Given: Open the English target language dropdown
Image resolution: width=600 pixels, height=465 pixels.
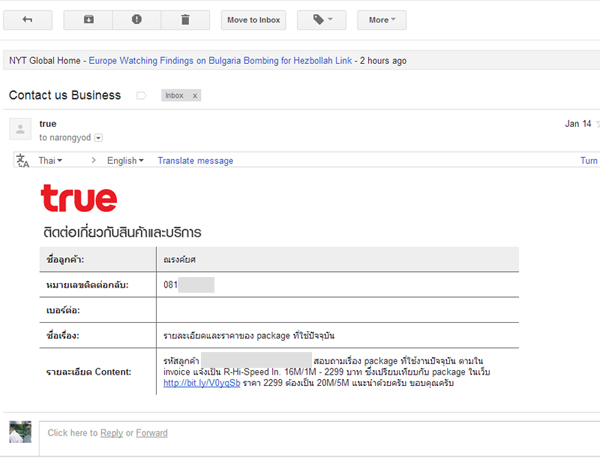Looking at the screenshot, I should (125, 160).
